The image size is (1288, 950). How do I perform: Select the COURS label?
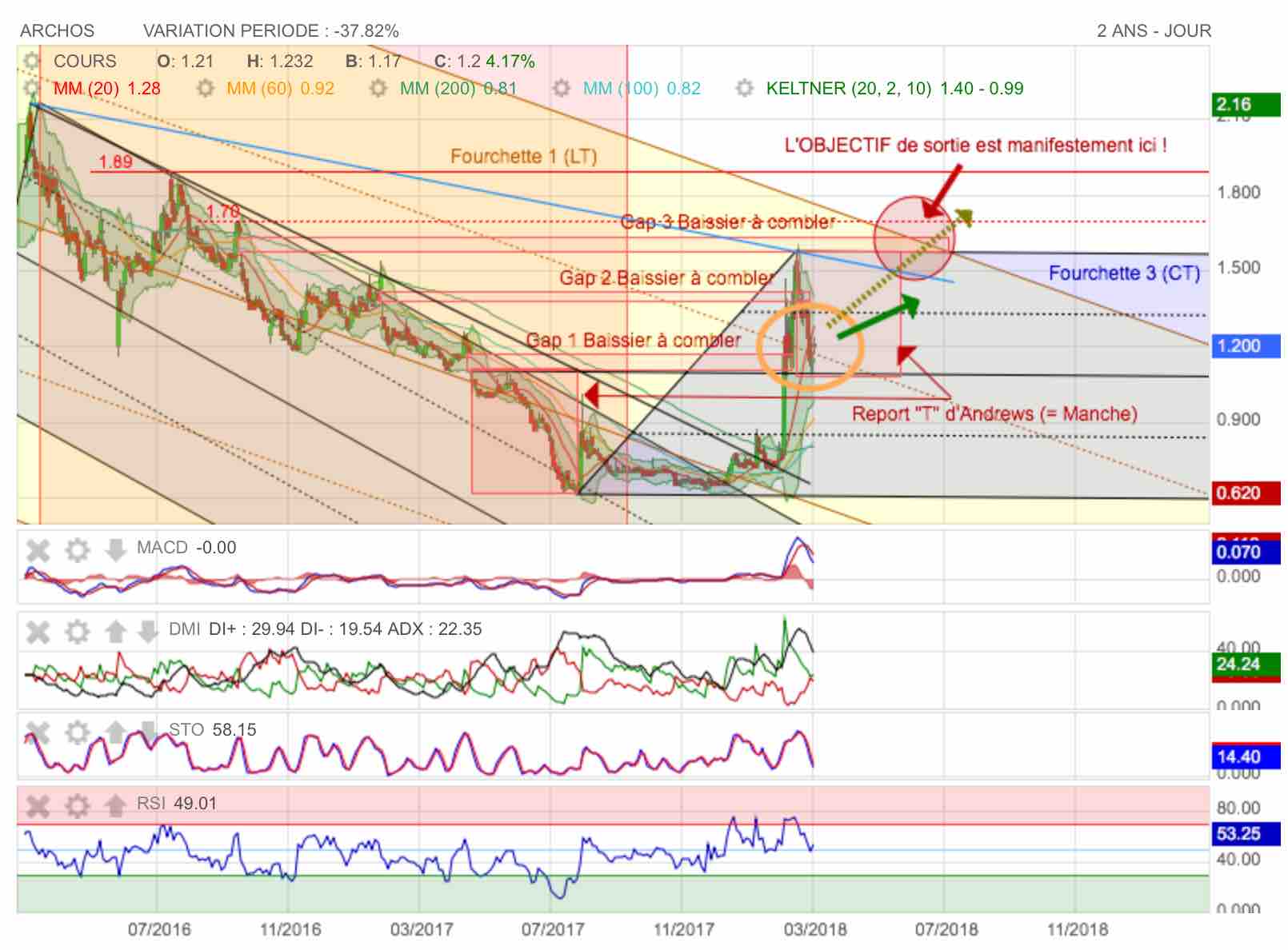pyautogui.click(x=85, y=62)
